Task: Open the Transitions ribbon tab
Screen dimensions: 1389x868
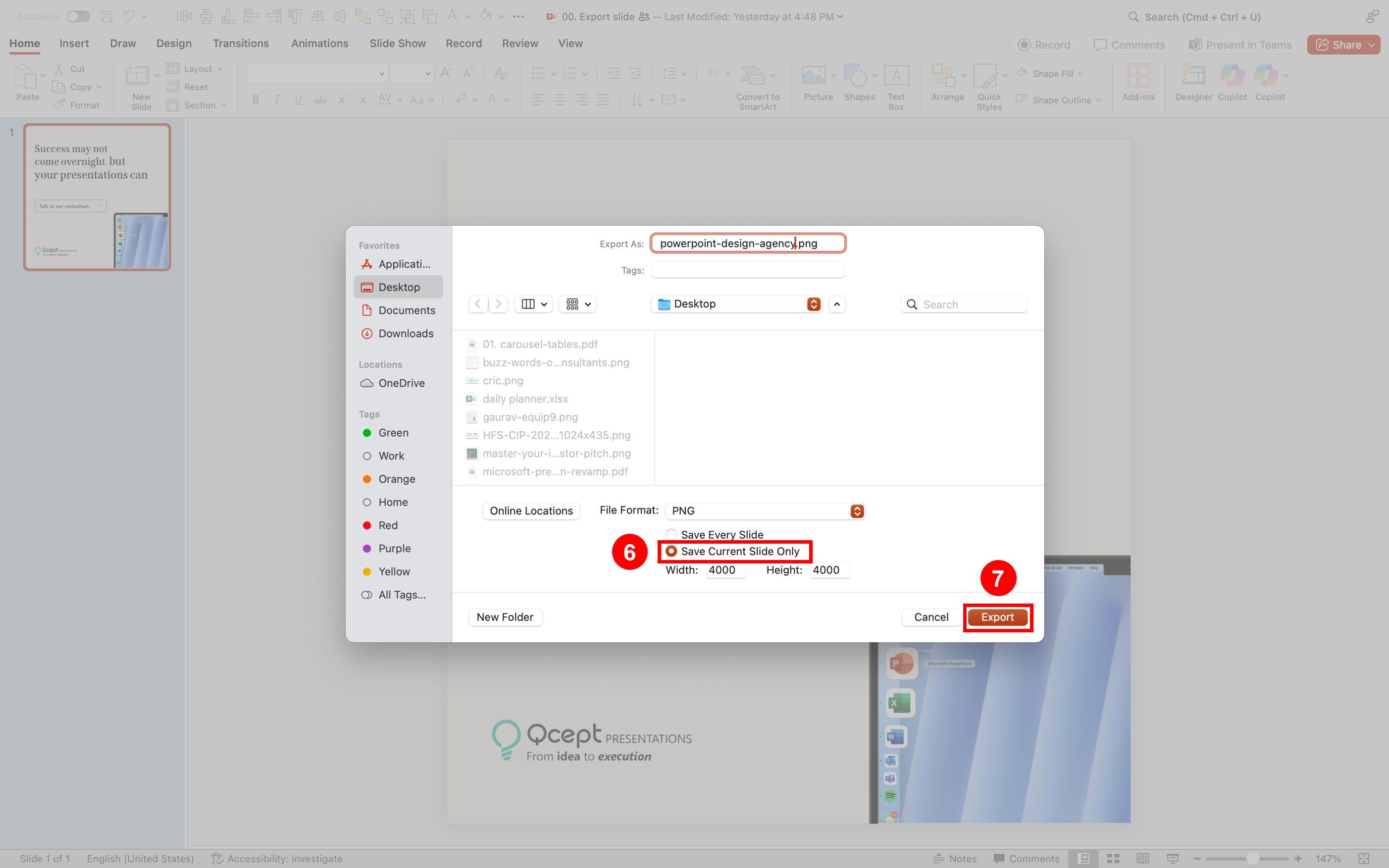Action: [241, 44]
